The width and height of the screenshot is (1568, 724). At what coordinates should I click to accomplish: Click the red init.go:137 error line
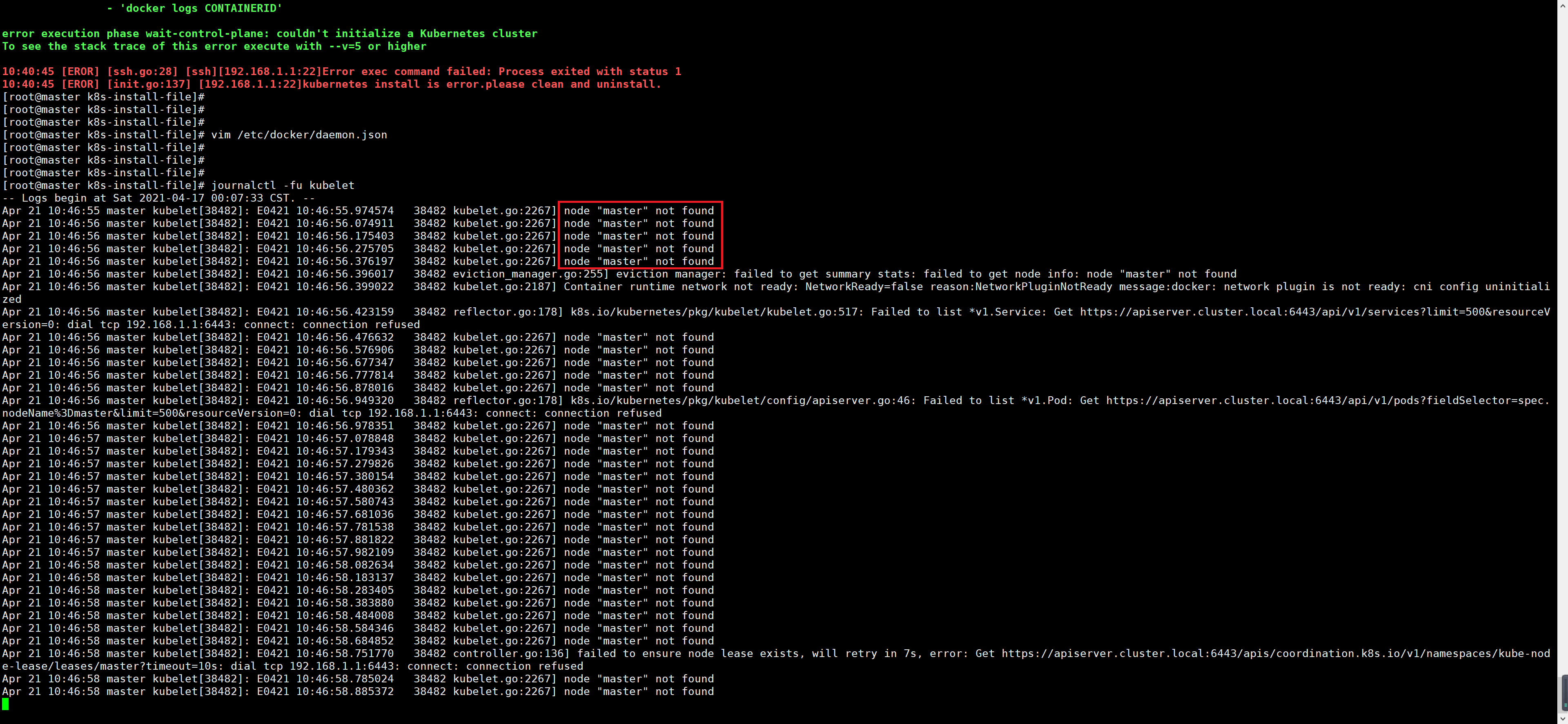[x=332, y=84]
